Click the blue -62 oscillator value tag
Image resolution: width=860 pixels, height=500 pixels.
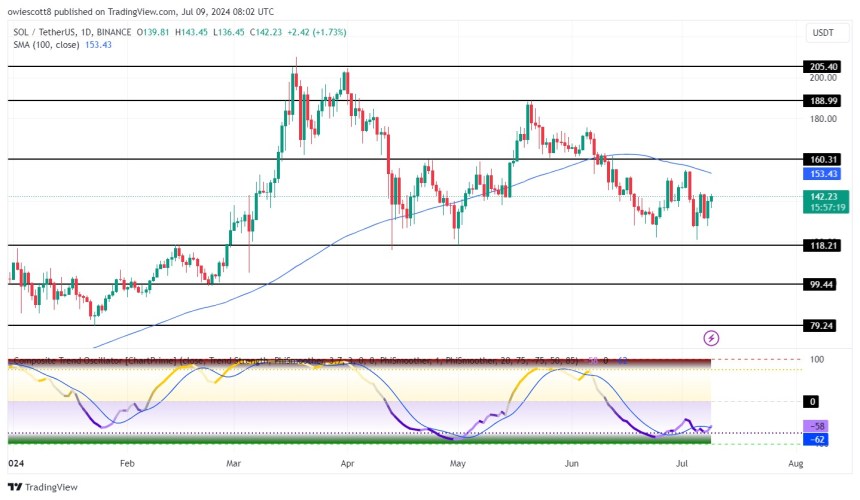pos(816,438)
